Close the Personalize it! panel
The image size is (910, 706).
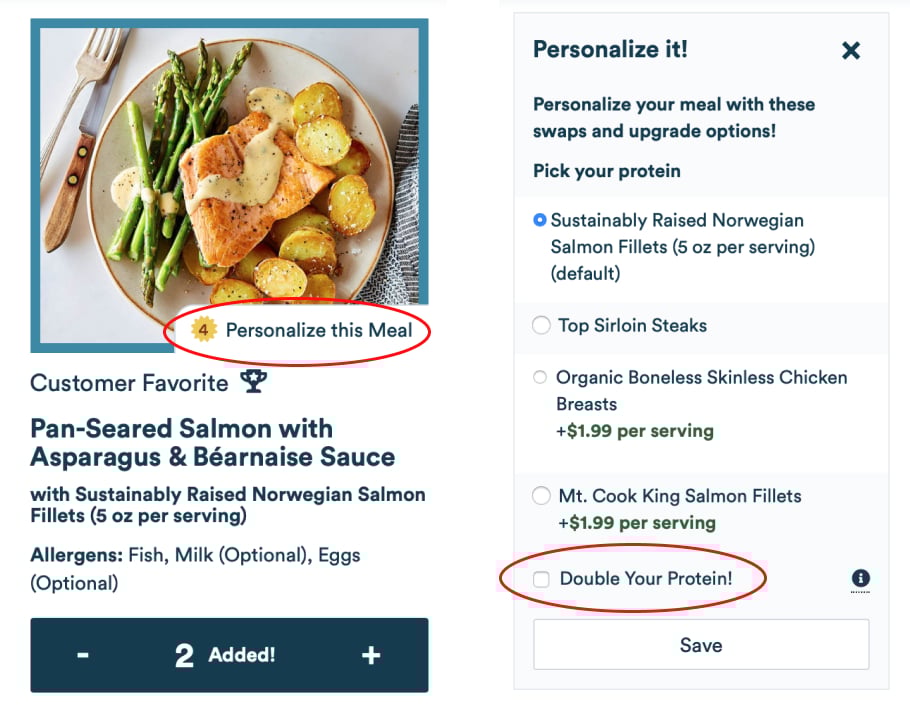coord(851,50)
